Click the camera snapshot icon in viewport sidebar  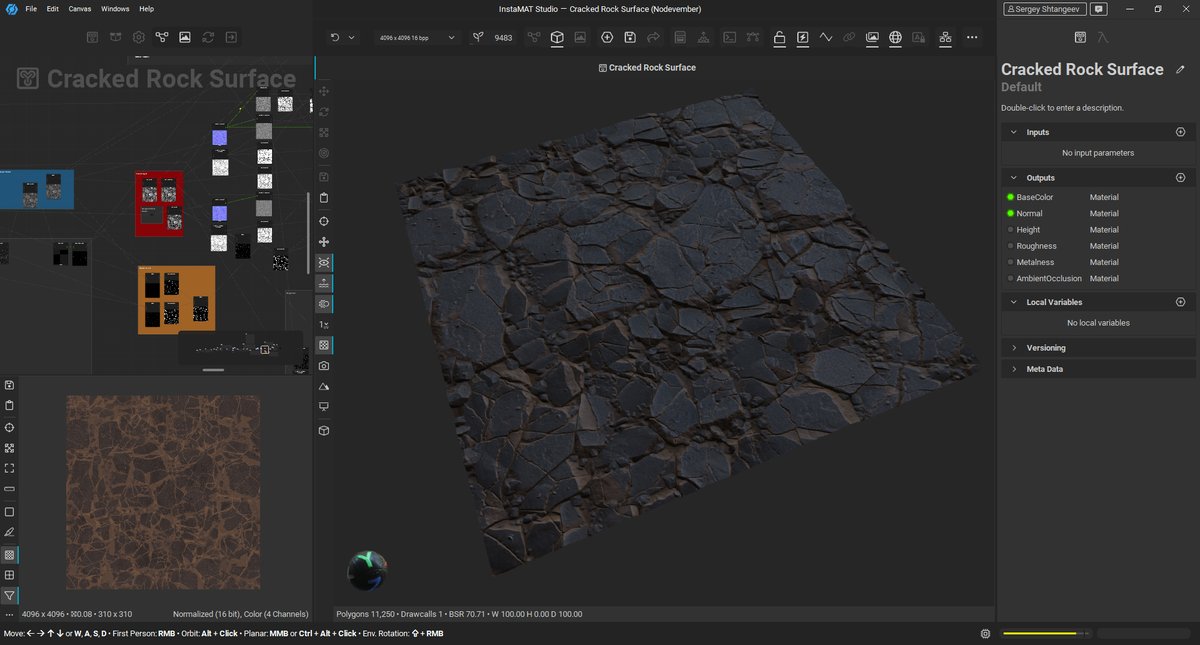pos(324,366)
